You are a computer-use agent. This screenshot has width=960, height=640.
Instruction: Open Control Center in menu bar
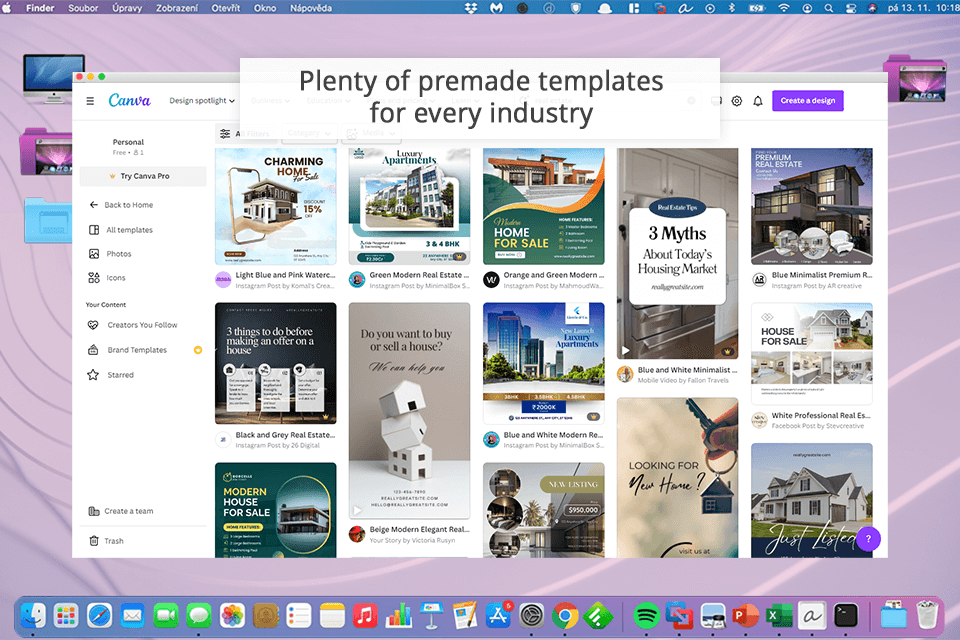[850, 8]
